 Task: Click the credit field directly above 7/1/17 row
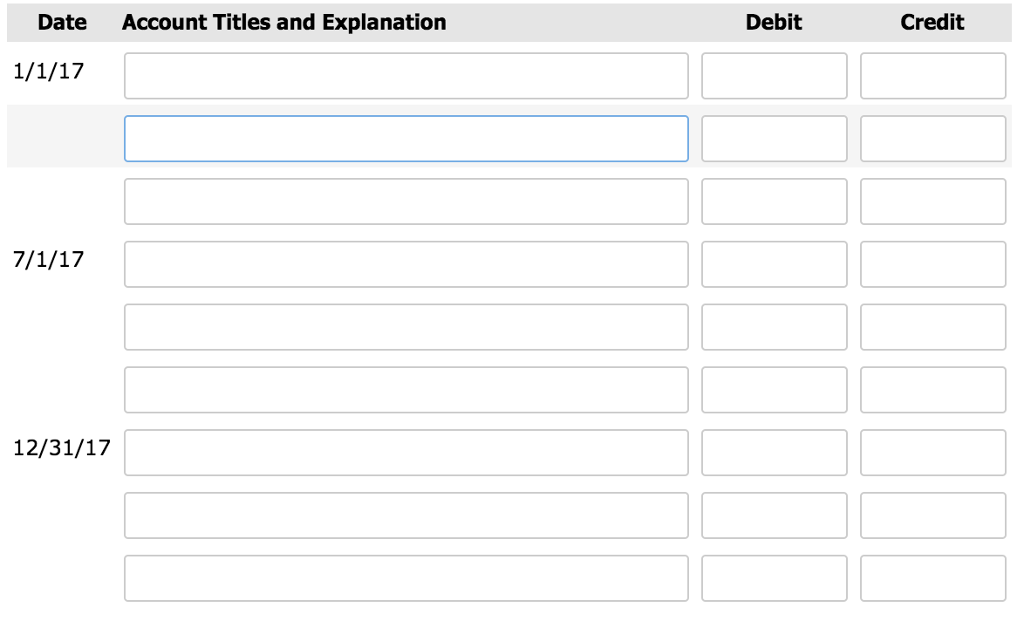(932, 202)
